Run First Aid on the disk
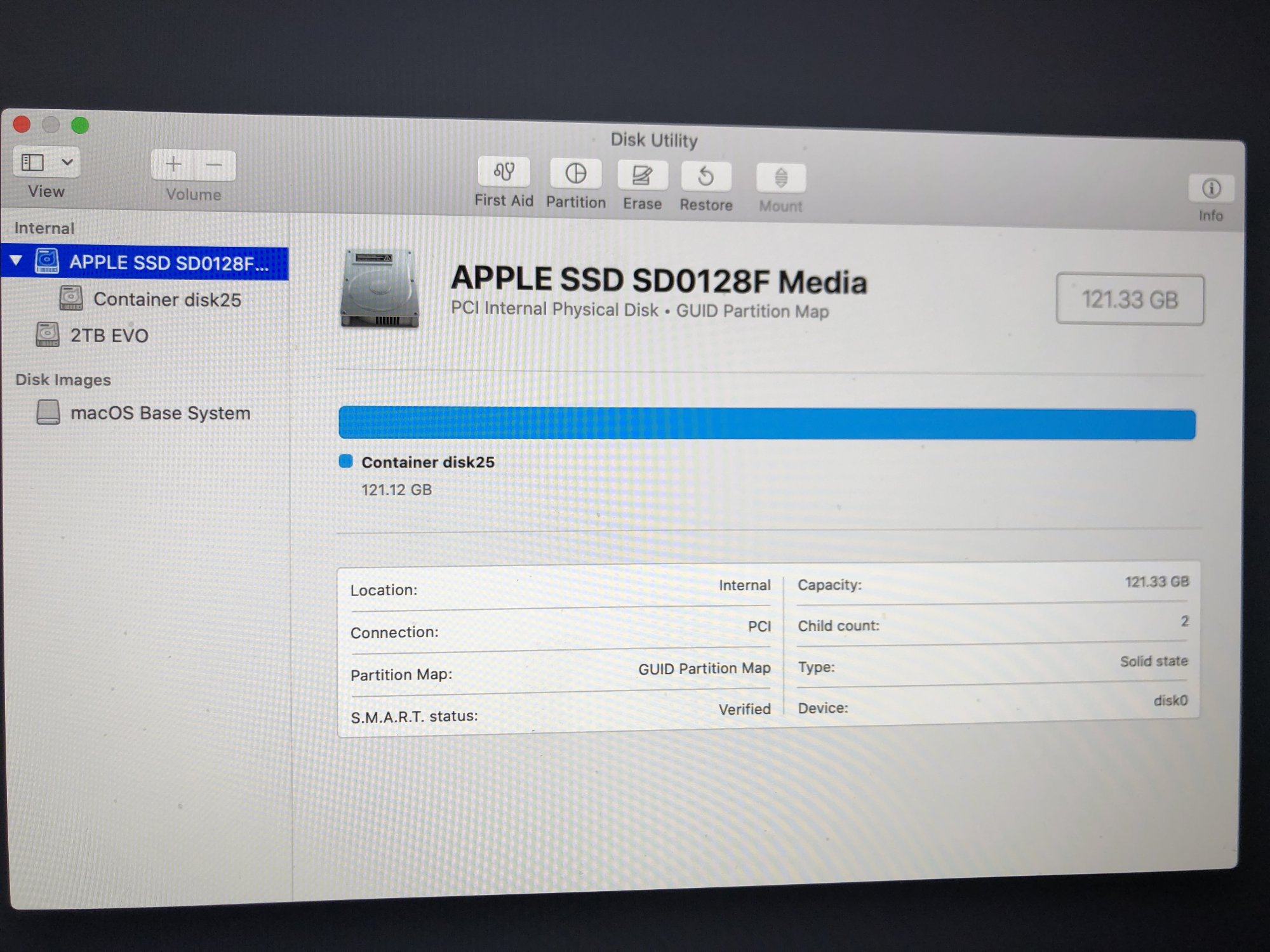Image resolution: width=1270 pixels, height=952 pixels. 504,172
